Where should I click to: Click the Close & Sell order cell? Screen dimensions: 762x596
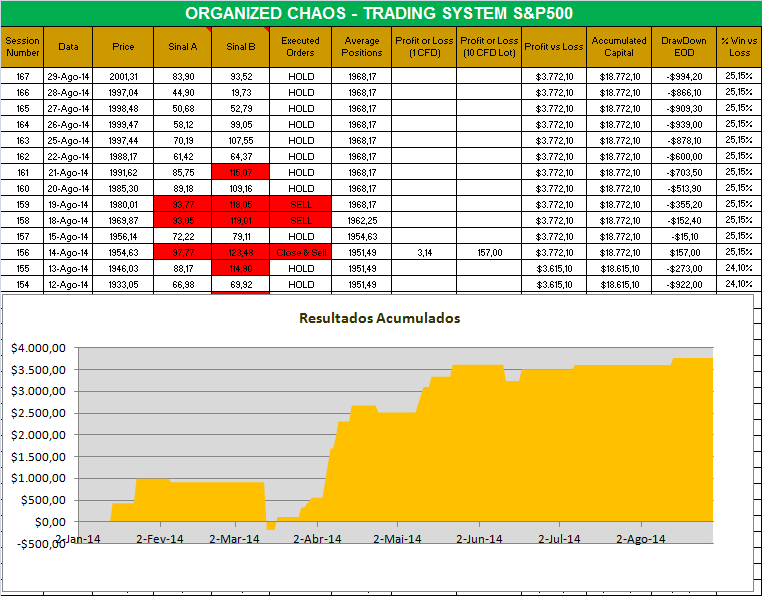point(300,252)
